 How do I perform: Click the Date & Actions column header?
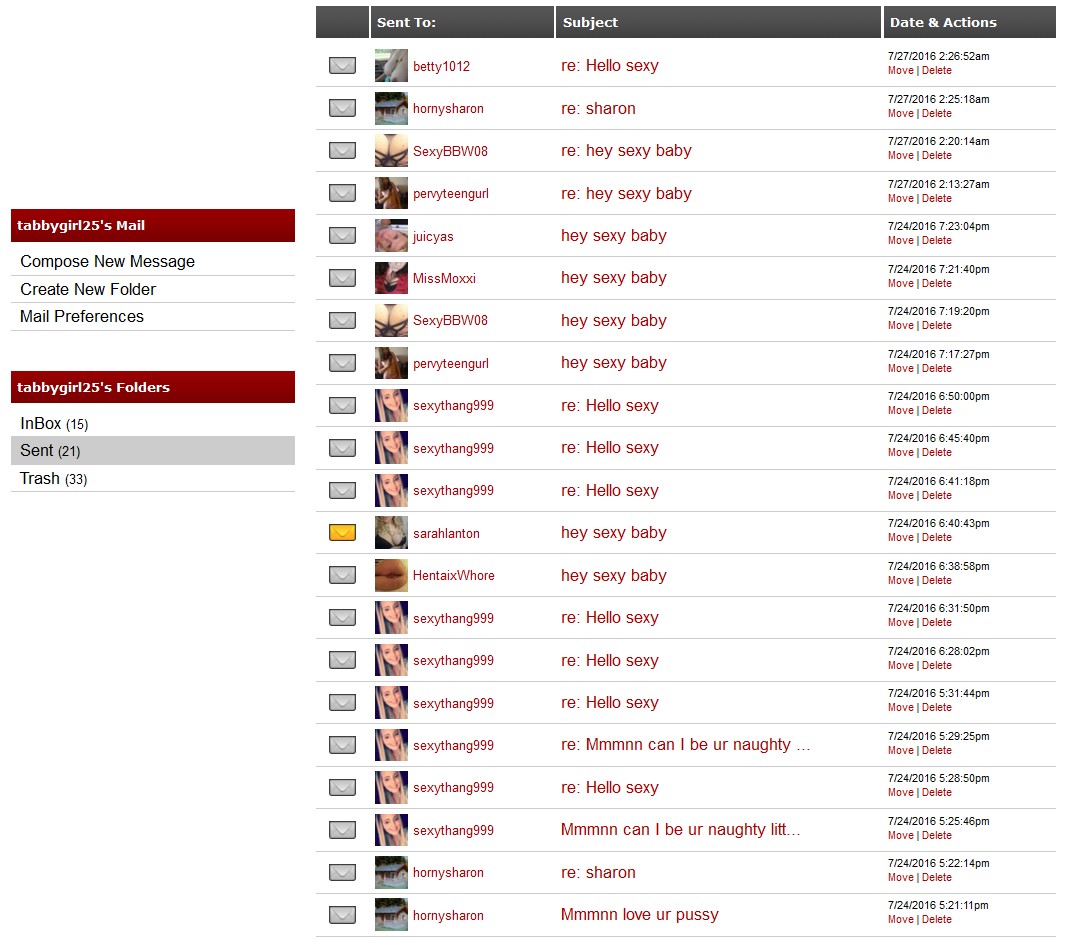pos(942,22)
